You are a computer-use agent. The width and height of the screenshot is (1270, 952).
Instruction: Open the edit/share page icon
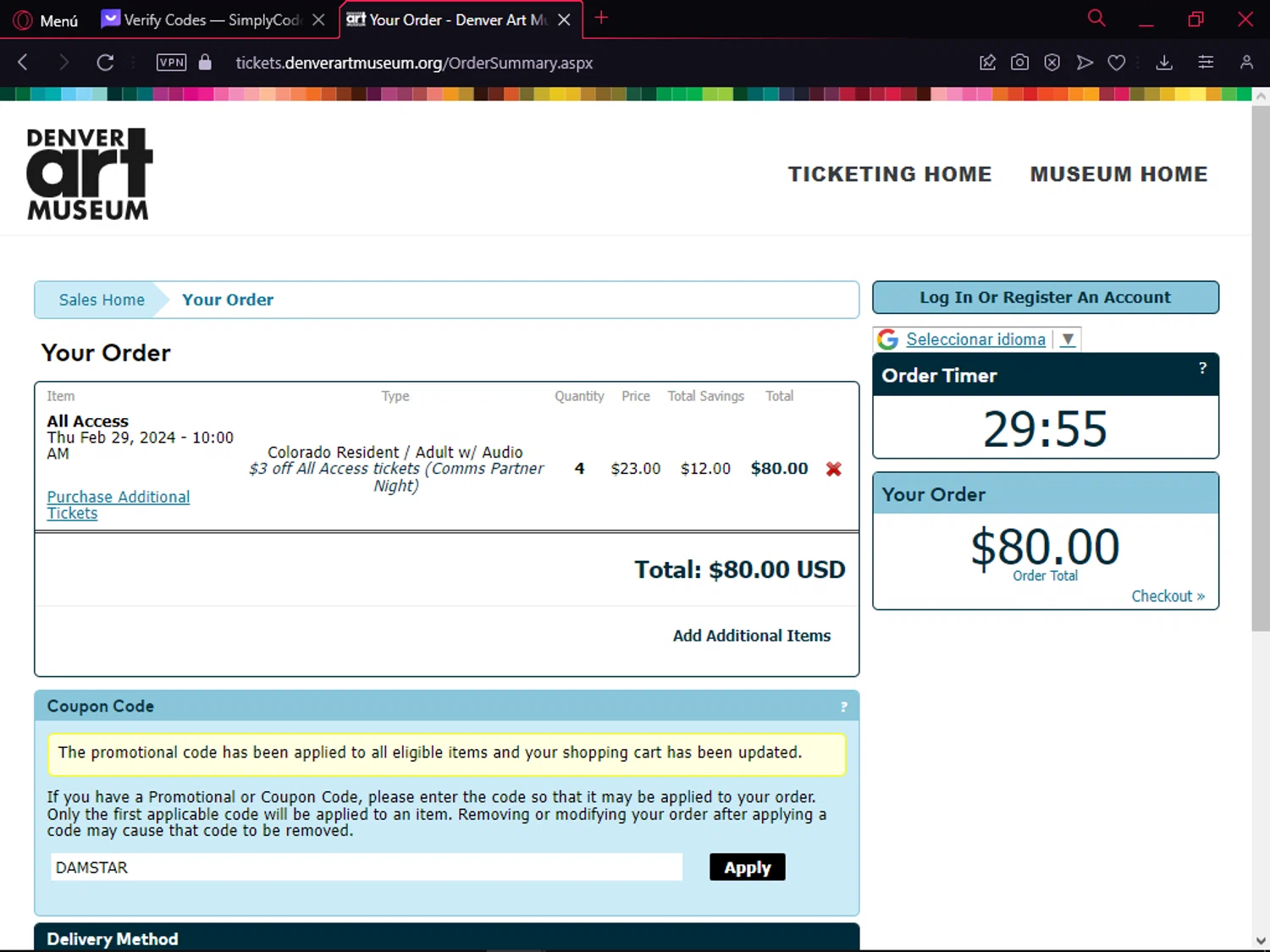987,62
